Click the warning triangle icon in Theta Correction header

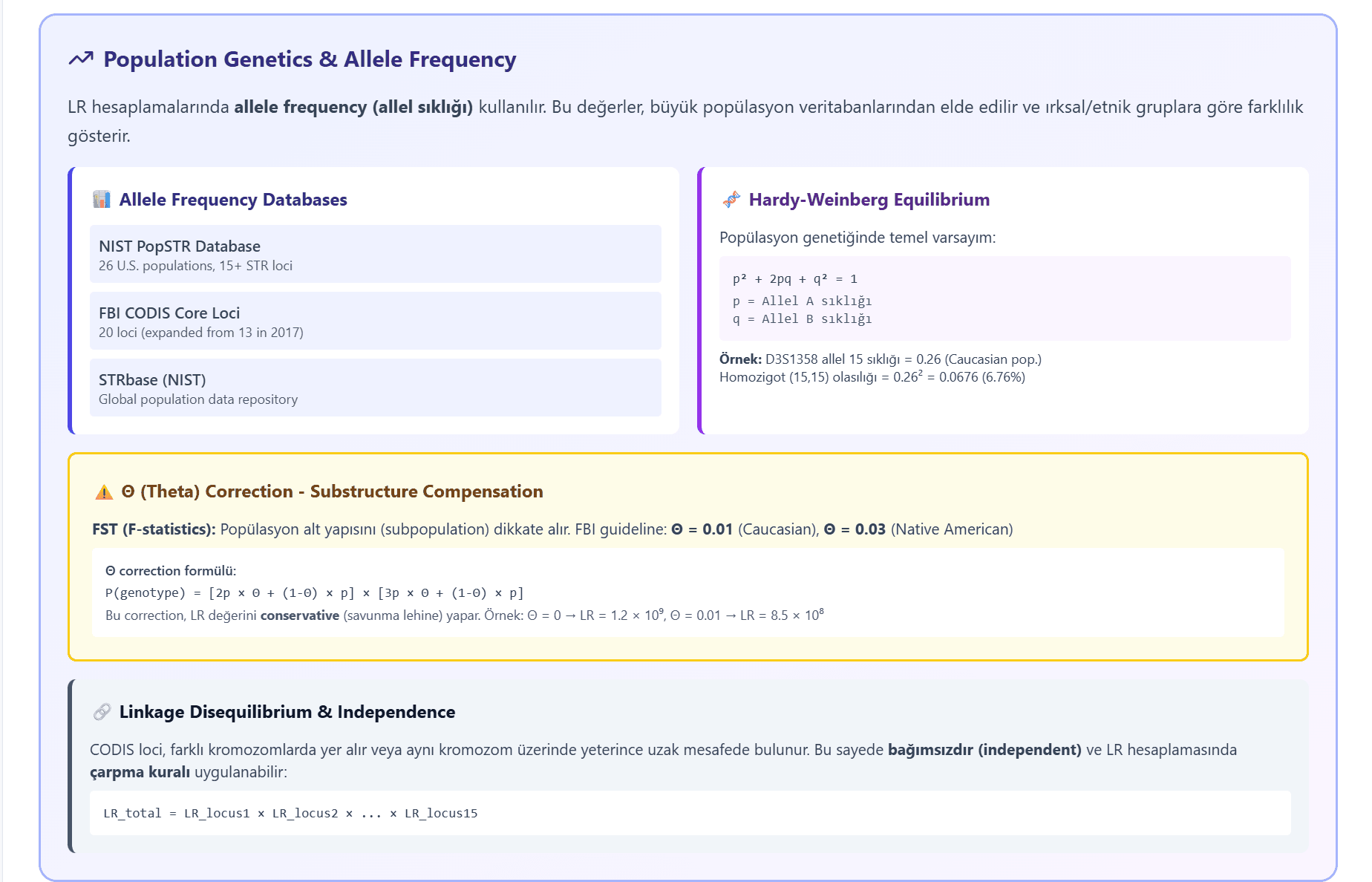pos(102,491)
